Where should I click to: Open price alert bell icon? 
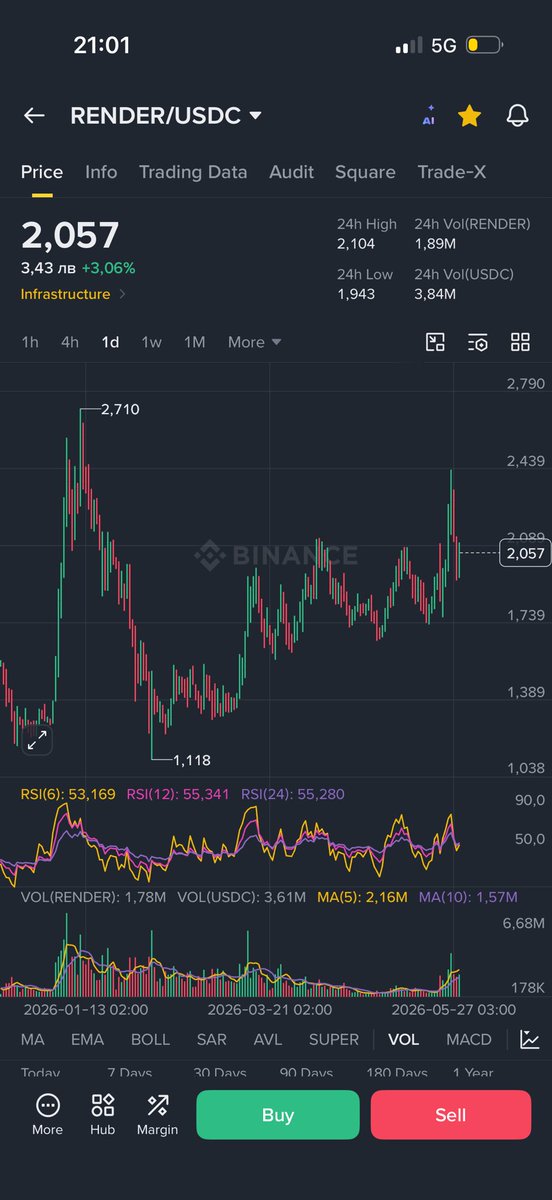(x=517, y=116)
